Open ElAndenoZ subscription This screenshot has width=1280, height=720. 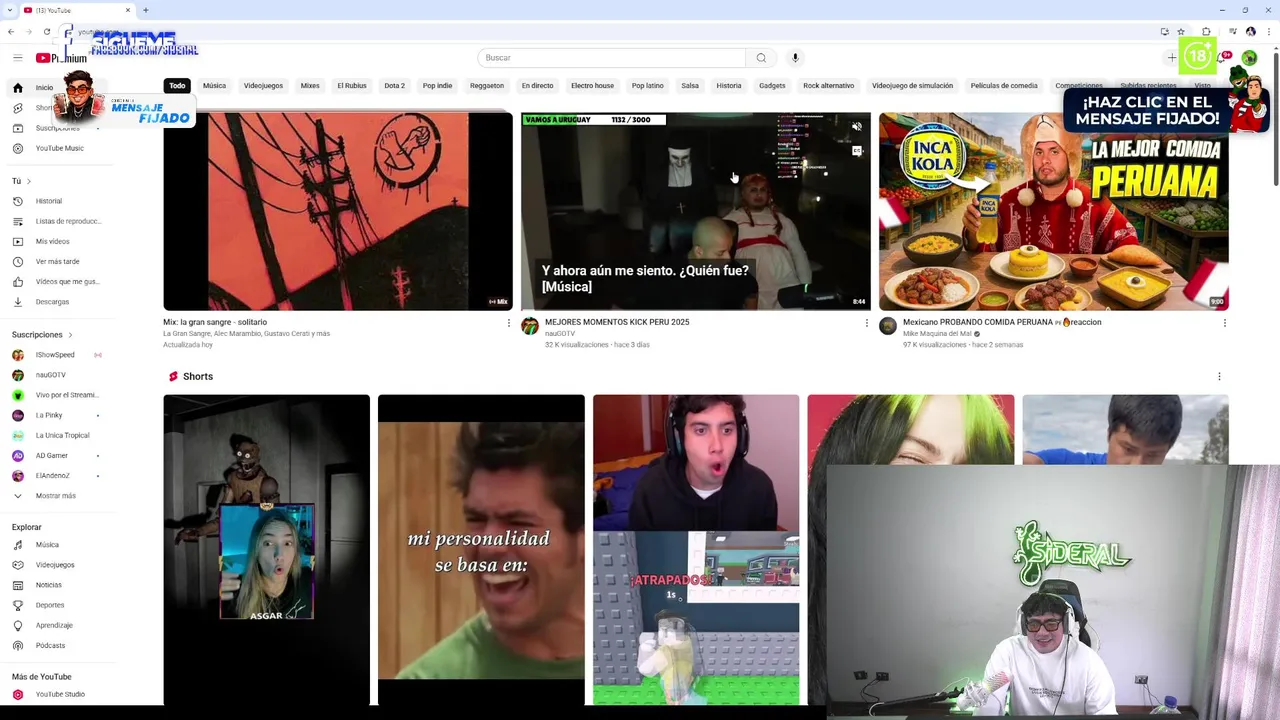point(53,475)
